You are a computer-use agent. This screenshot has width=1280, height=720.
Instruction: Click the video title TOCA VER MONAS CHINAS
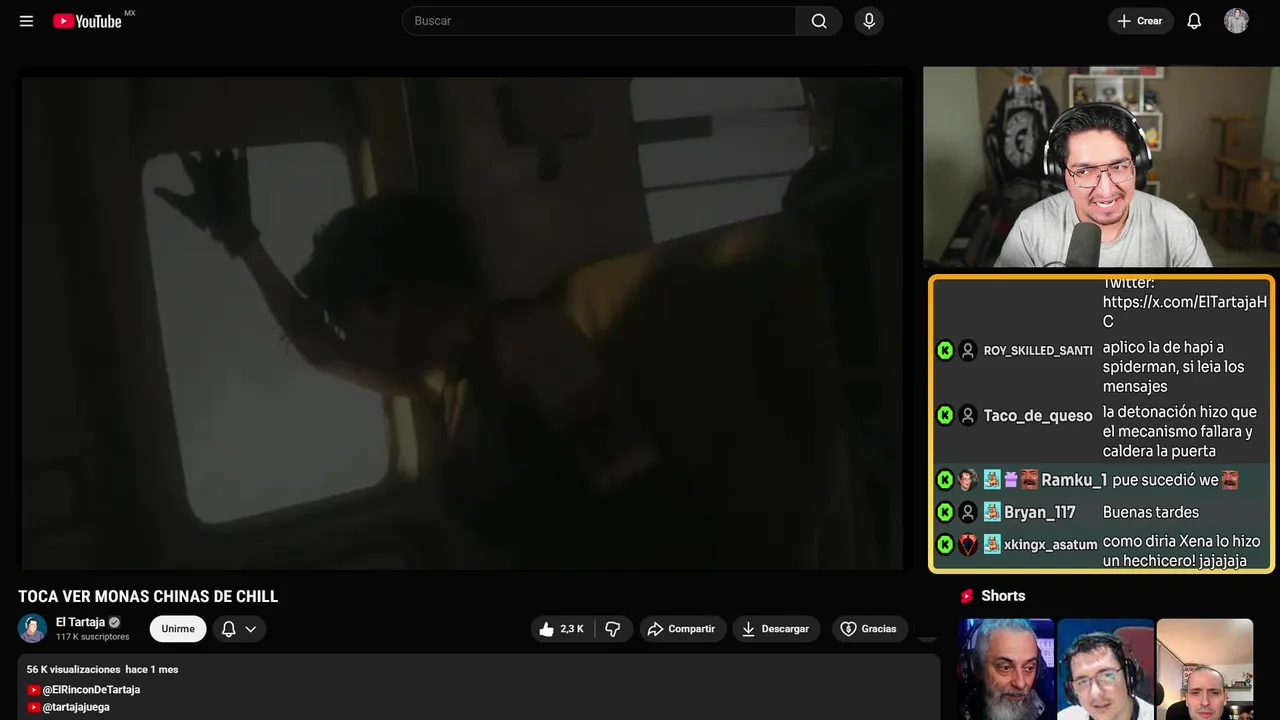point(148,597)
